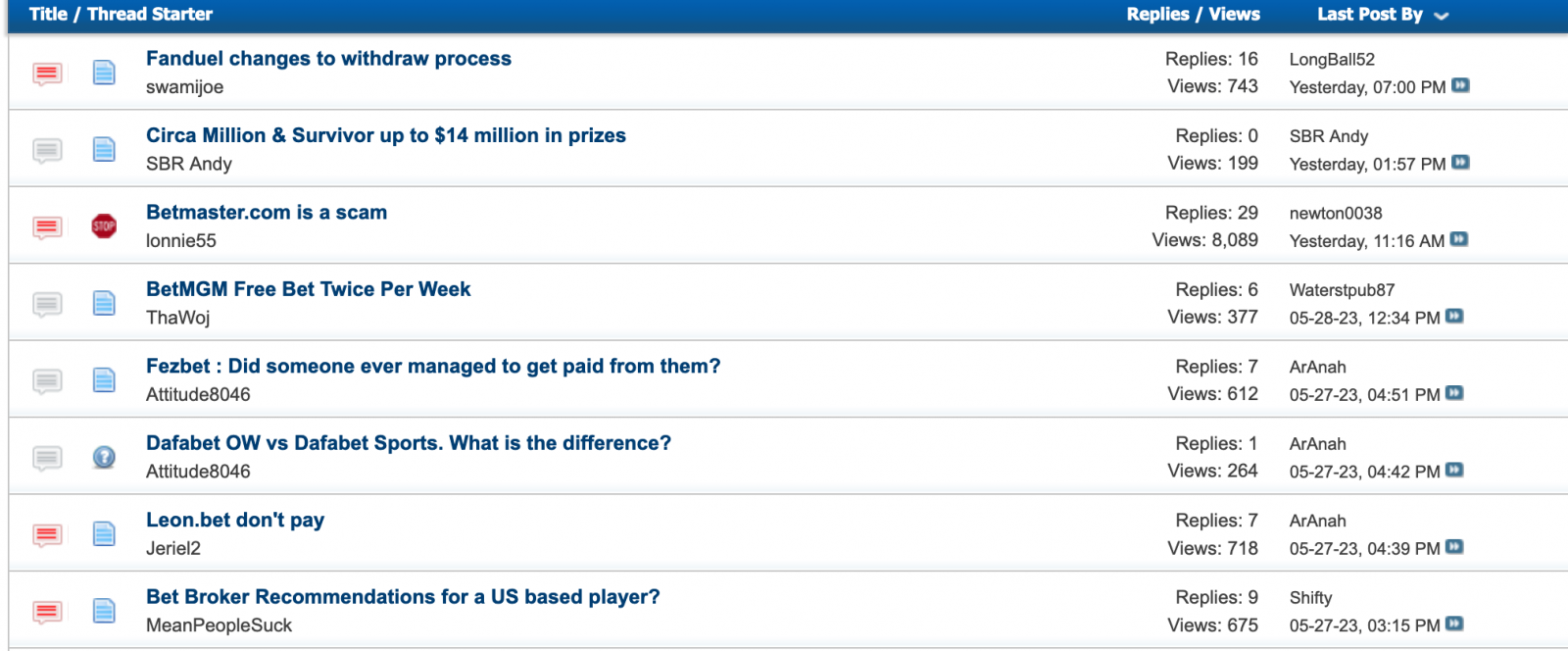The width and height of the screenshot is (1568, 651).
Task: Click red hot-thread icon for Leon.bet thread
Action: pyautogui.click(x=47, y=534)
